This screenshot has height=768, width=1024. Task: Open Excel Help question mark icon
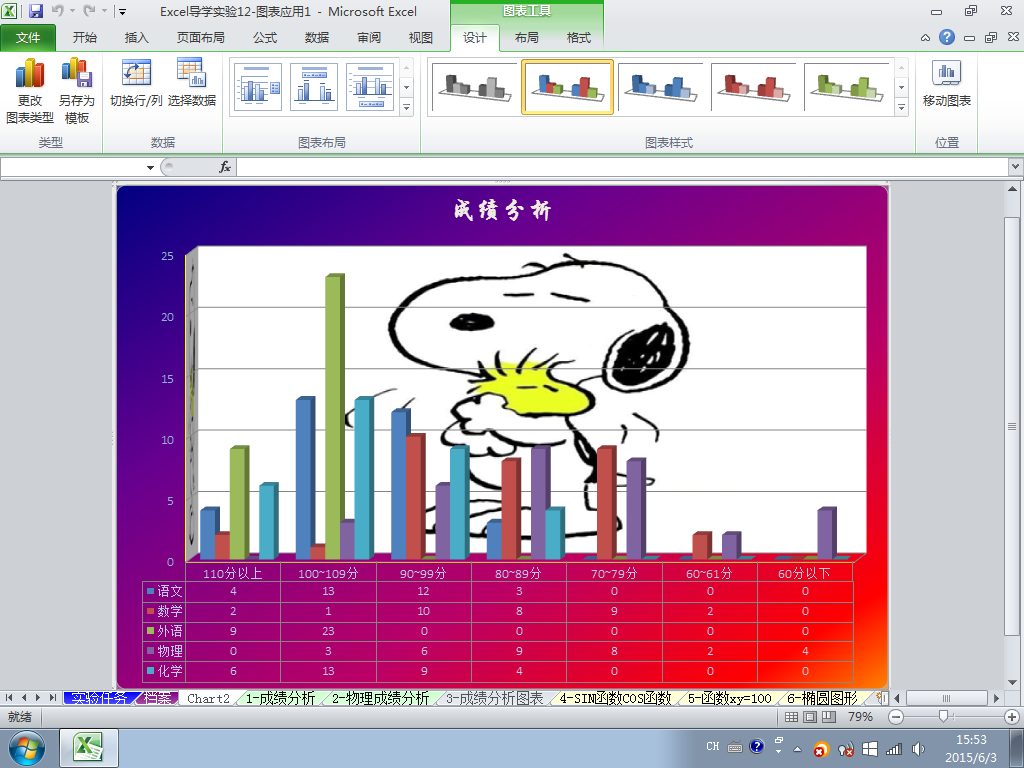[x=947, y=37]
